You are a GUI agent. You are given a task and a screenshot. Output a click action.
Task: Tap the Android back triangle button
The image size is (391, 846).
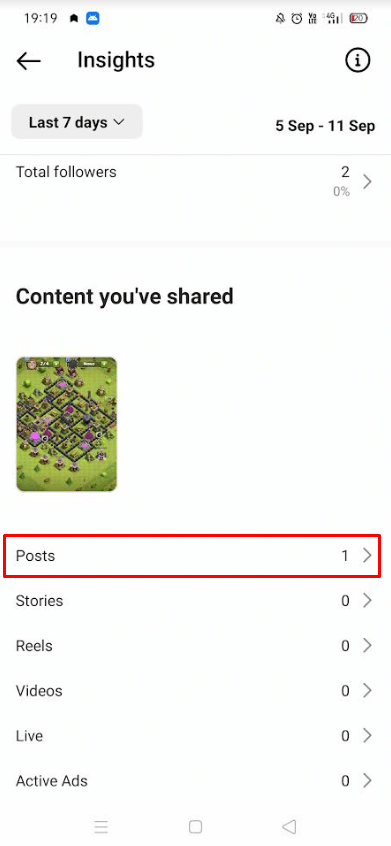click(290, 827)
